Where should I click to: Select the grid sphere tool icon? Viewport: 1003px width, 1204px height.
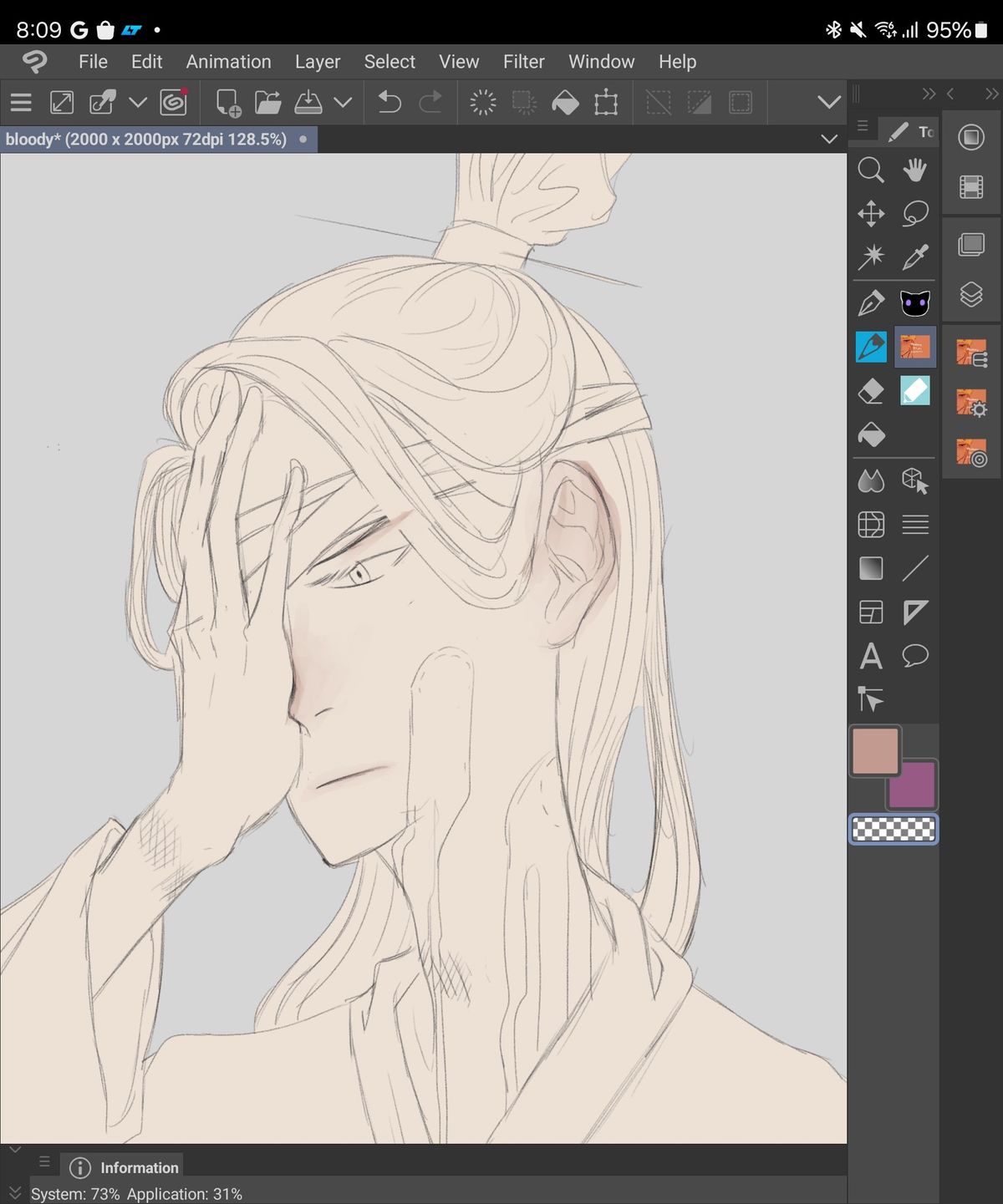(871, 525)
